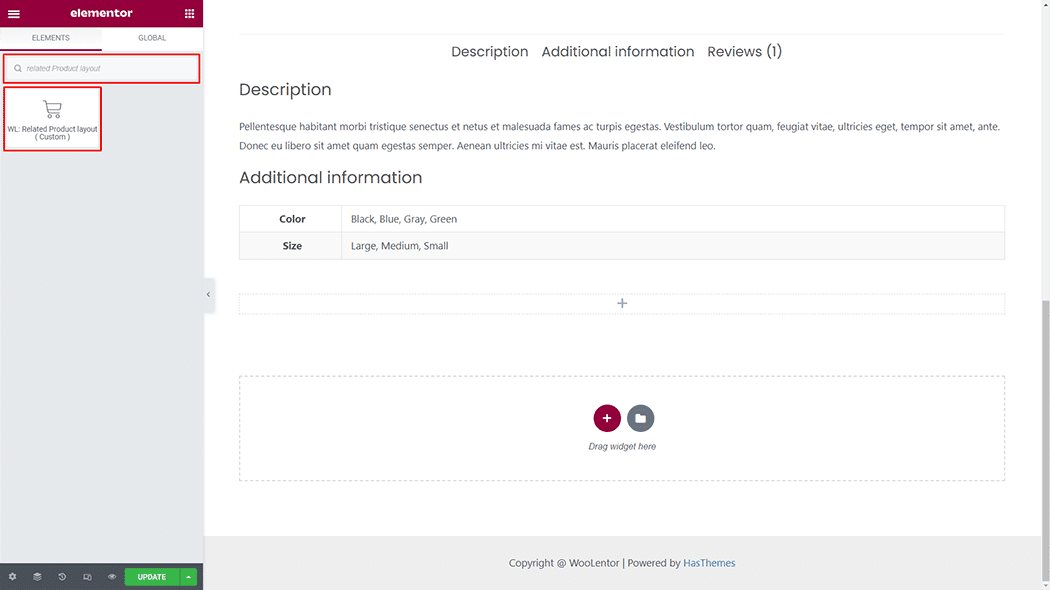Follow the HasThemes footer link
1050x590 pixels.
click(709, 563)
